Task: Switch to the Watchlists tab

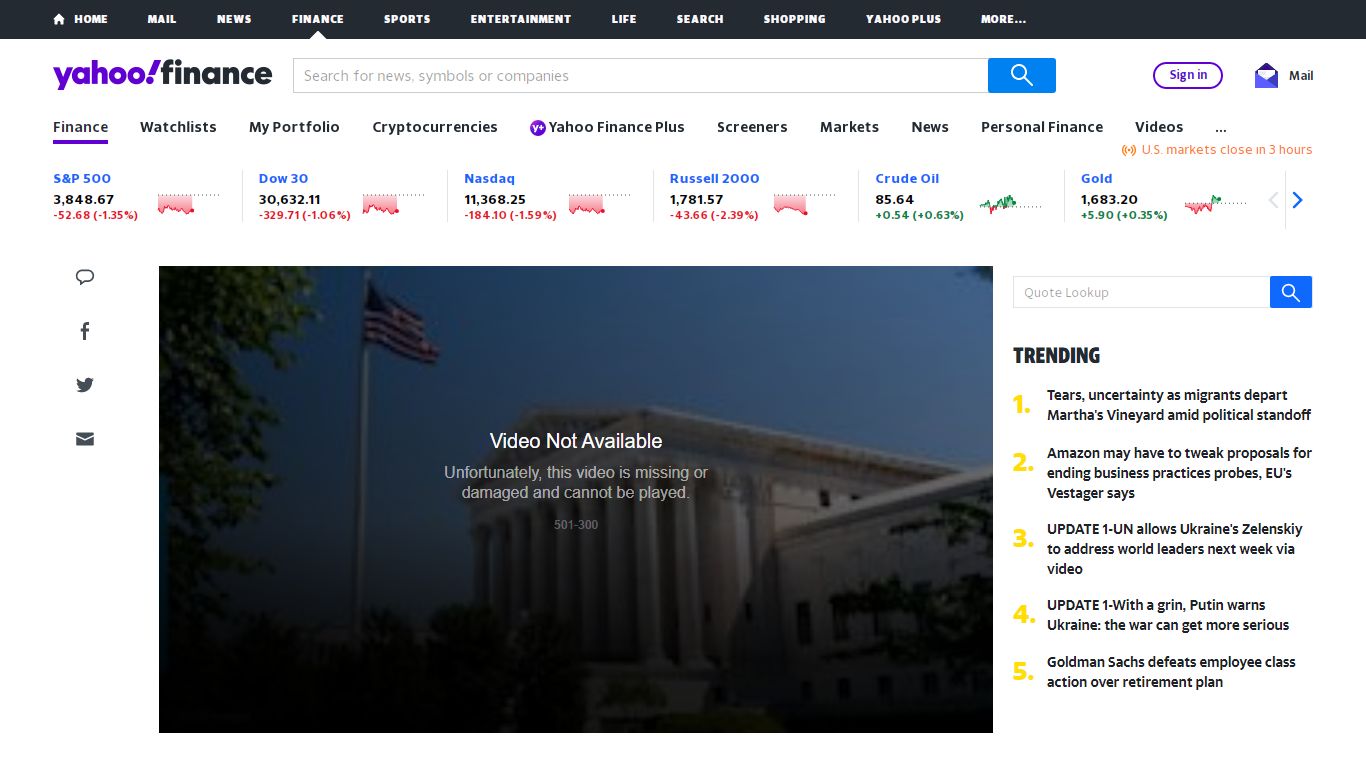Action: coord(178,127)
